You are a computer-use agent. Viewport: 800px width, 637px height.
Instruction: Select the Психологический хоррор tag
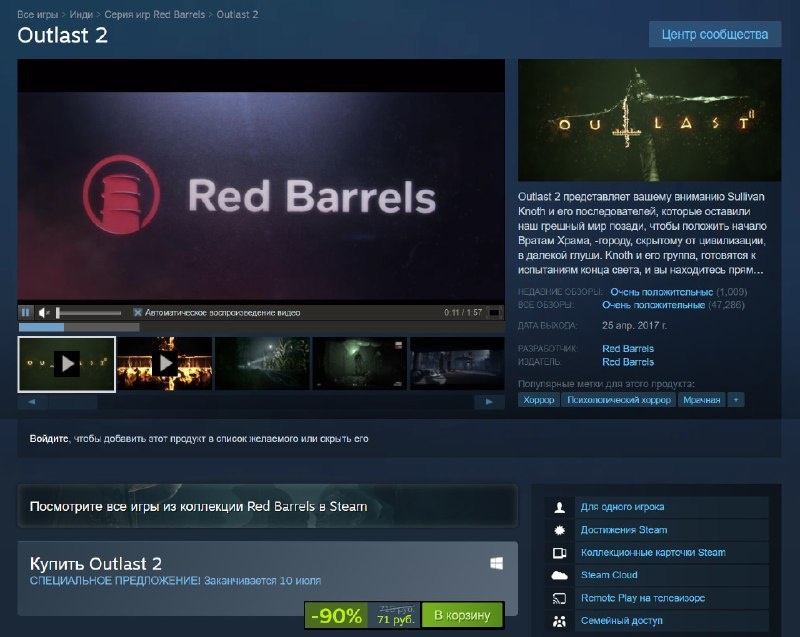coord(619,400)
